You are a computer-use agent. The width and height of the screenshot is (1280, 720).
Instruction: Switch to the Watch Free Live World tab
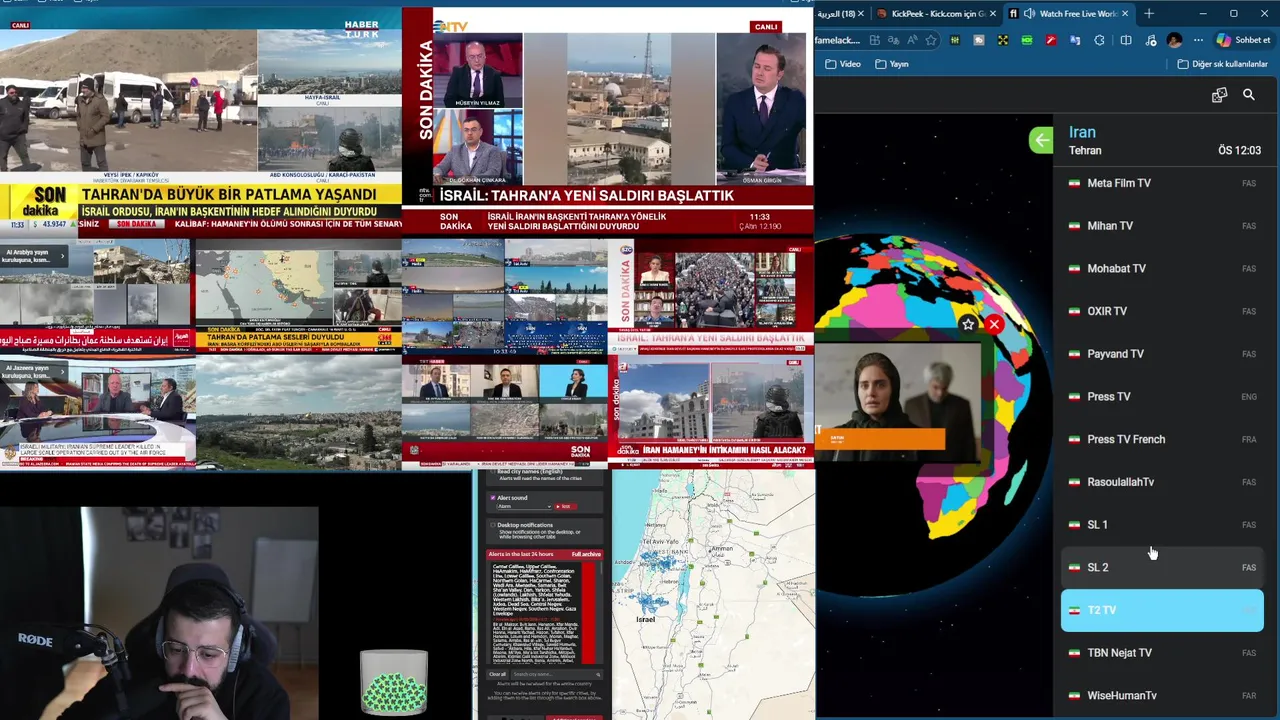point(1068,14)
